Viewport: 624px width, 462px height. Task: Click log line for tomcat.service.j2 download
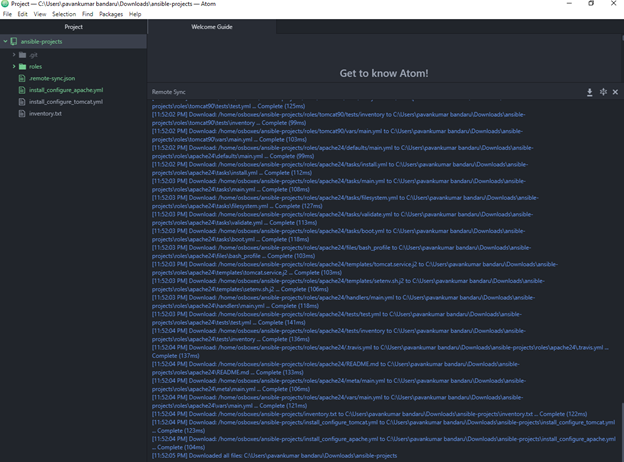(x=355, y=268)
